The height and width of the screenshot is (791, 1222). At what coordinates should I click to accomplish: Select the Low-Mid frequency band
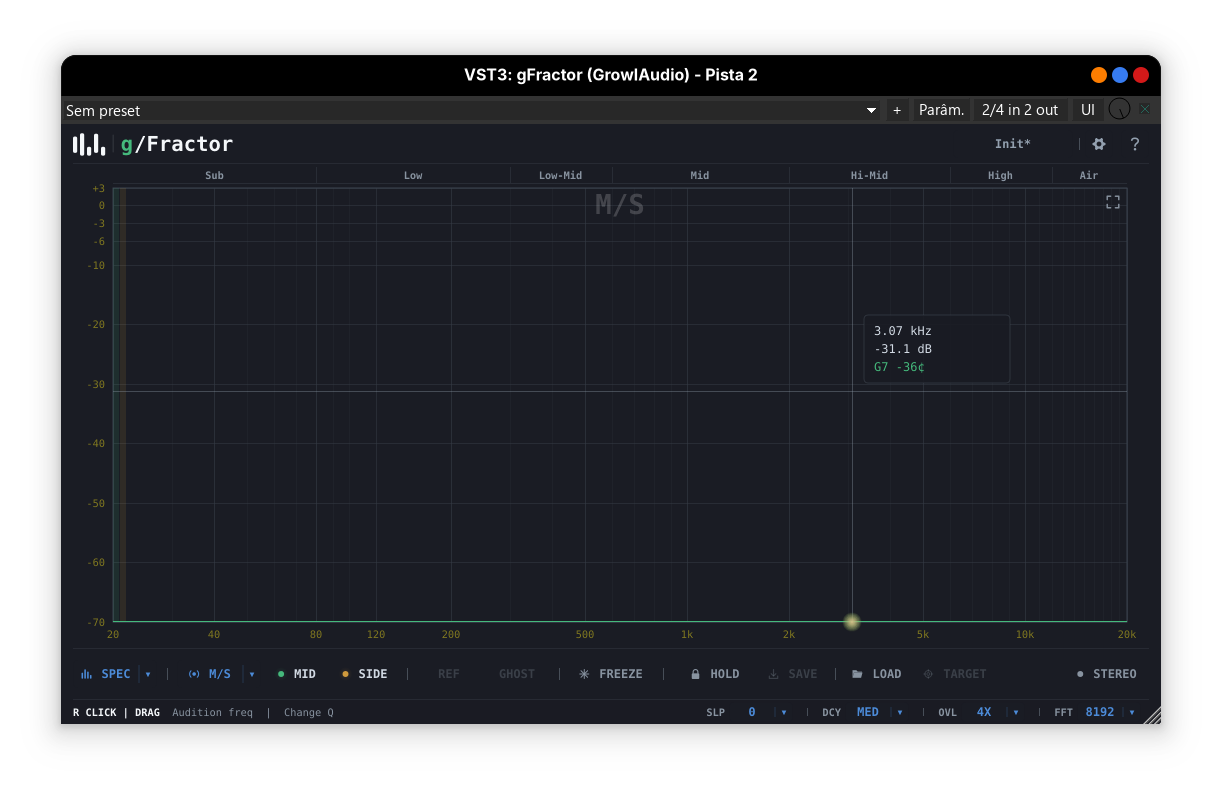[x=561, y=175]
